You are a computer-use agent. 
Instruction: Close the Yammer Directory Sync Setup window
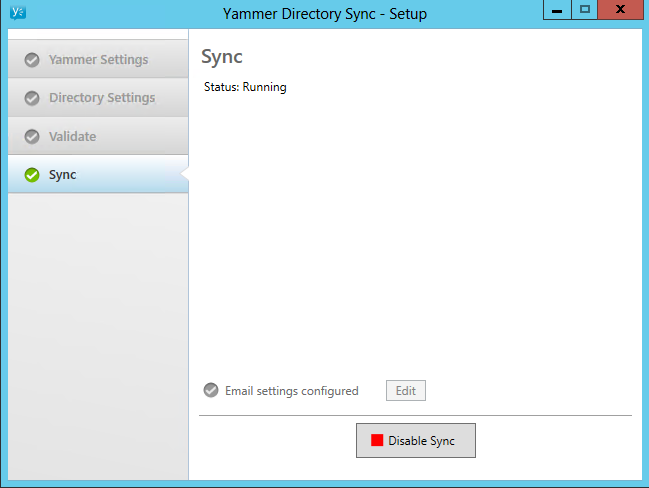[x=620, y=10]
